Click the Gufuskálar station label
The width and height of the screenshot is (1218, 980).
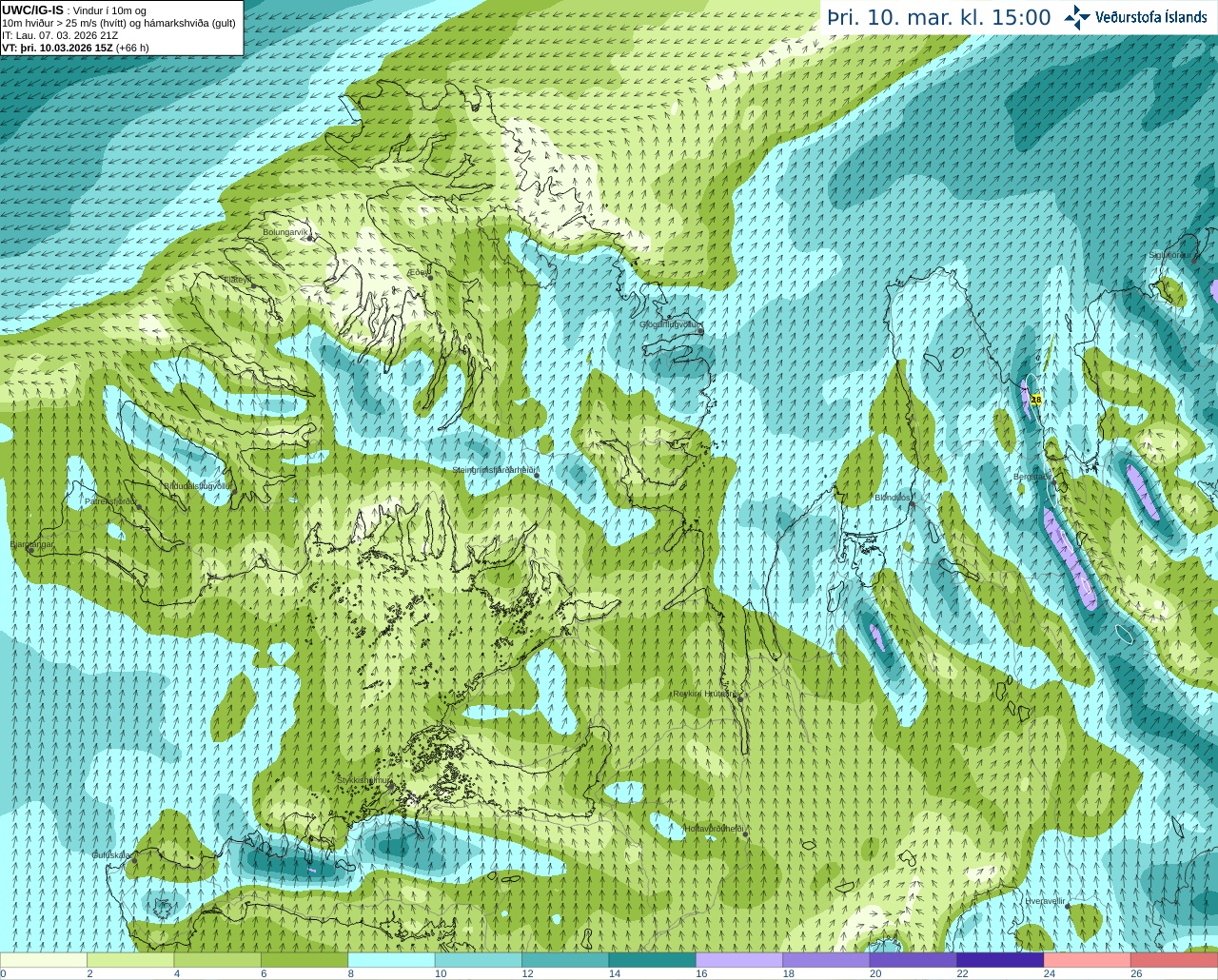click(x=111, y=855)
